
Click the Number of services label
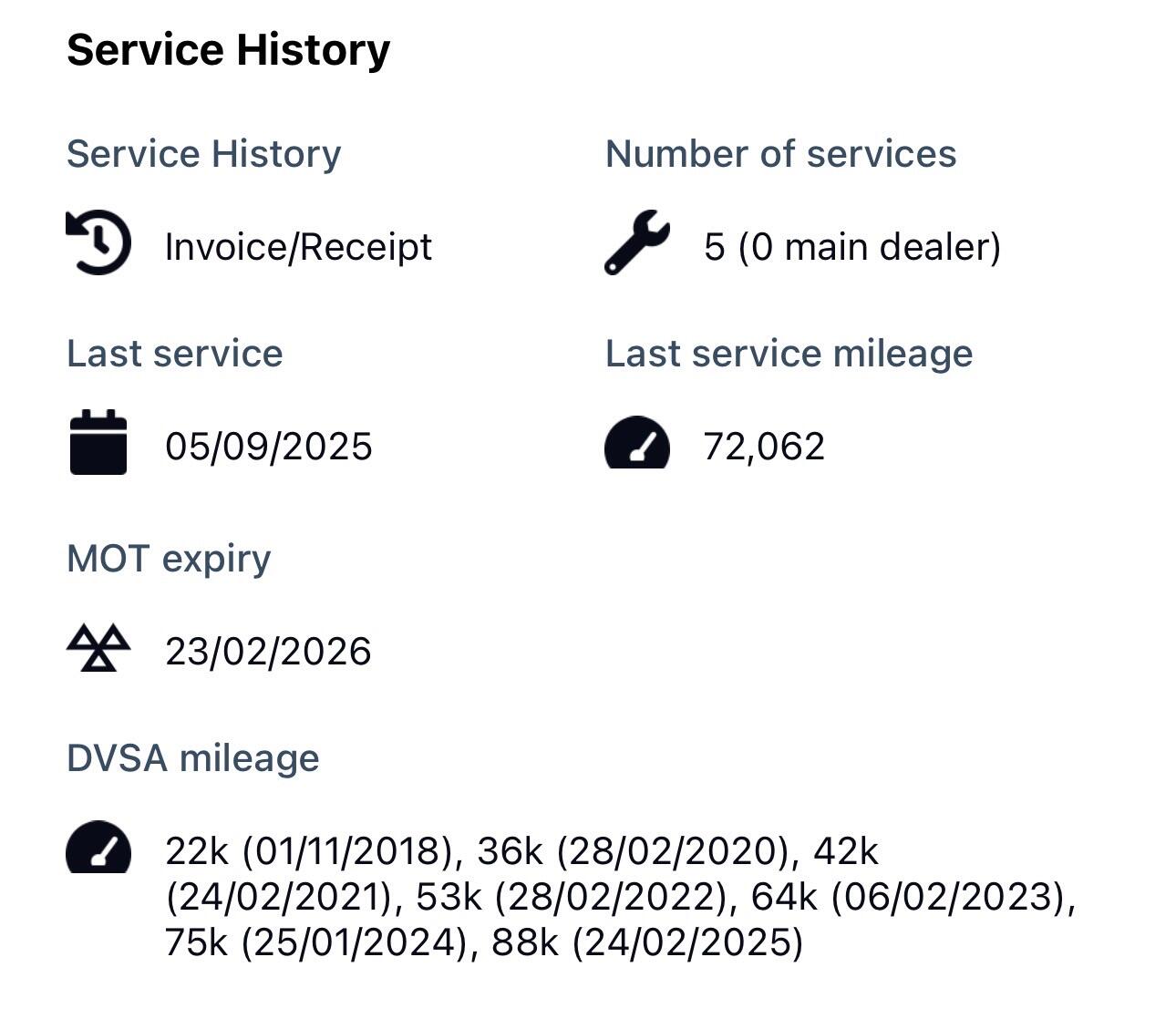pyautogui.click(x=780, y=154)
